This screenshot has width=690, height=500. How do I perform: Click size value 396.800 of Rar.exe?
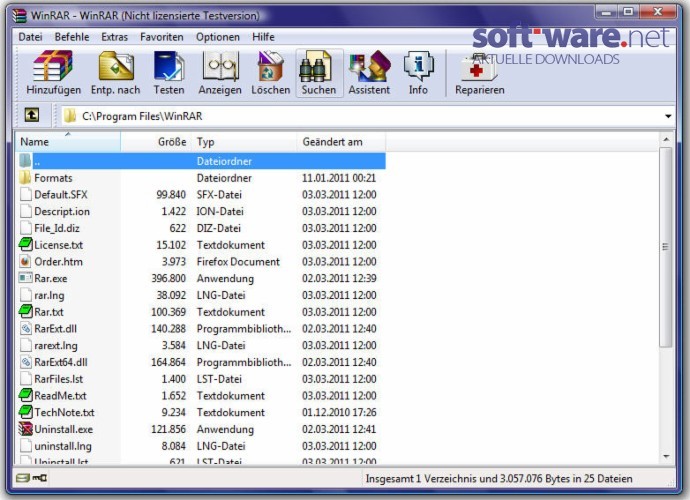coord(169,278)
